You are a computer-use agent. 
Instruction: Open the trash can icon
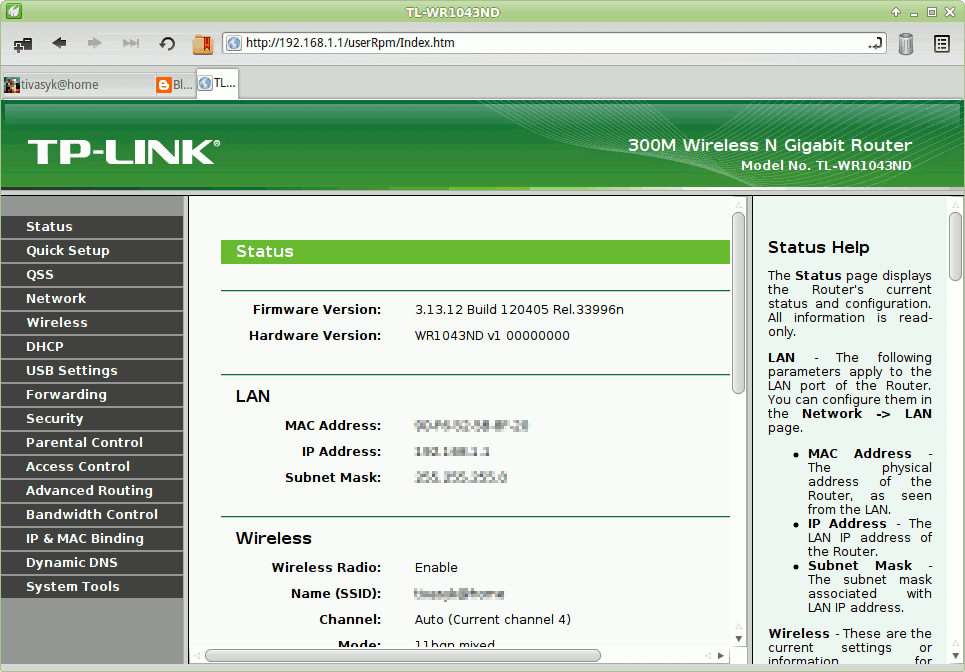pyautogui.click(x=905, y=44)
